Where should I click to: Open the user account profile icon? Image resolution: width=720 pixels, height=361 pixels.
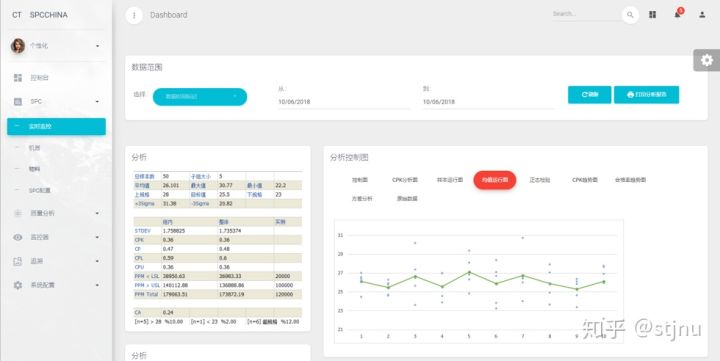coord(702,15)
